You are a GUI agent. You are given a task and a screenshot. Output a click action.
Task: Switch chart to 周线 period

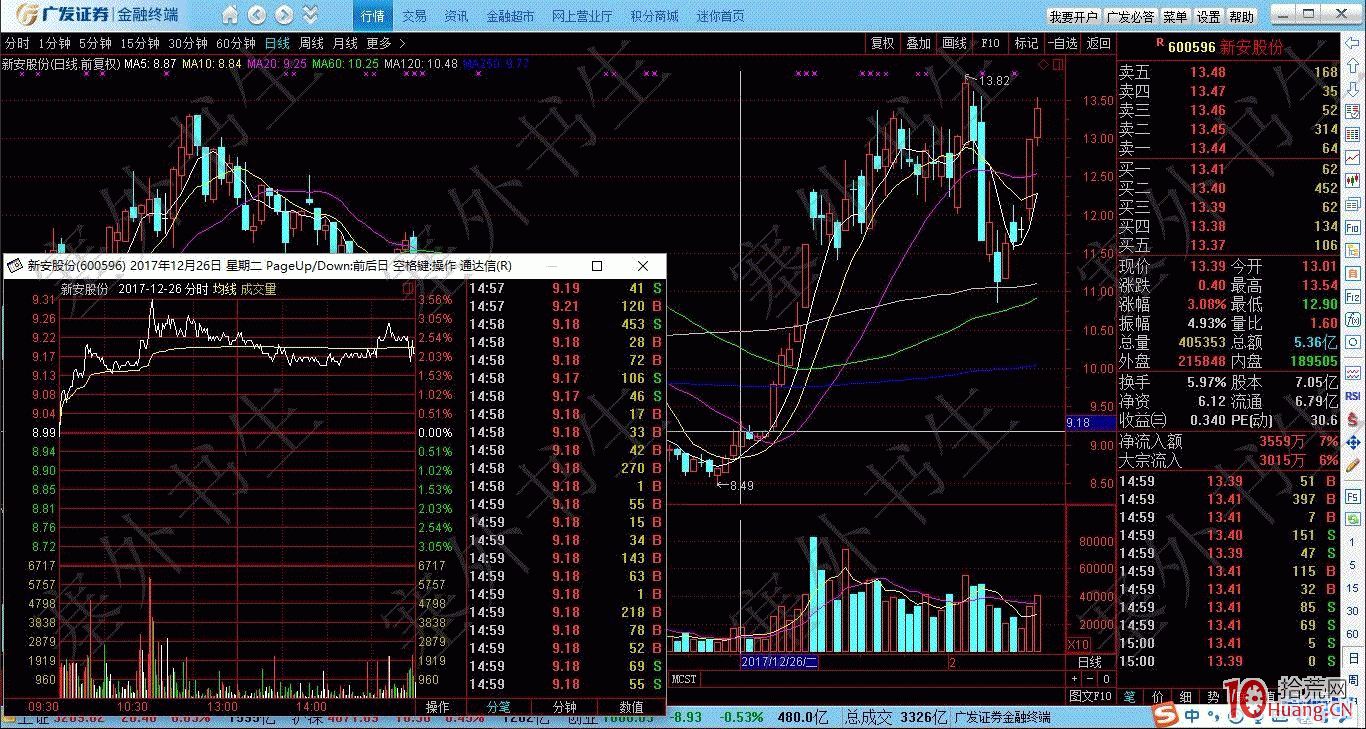[311, 43]
